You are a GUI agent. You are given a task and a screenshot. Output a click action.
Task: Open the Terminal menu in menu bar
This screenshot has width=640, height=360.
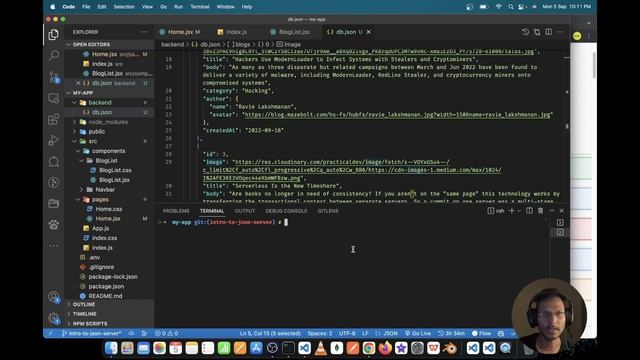[x=200, y=7]
